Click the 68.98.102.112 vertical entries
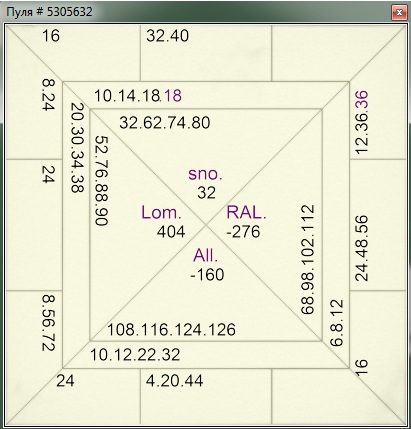The width and height of the screenshot is (411, 429). [x=308, y=260]
